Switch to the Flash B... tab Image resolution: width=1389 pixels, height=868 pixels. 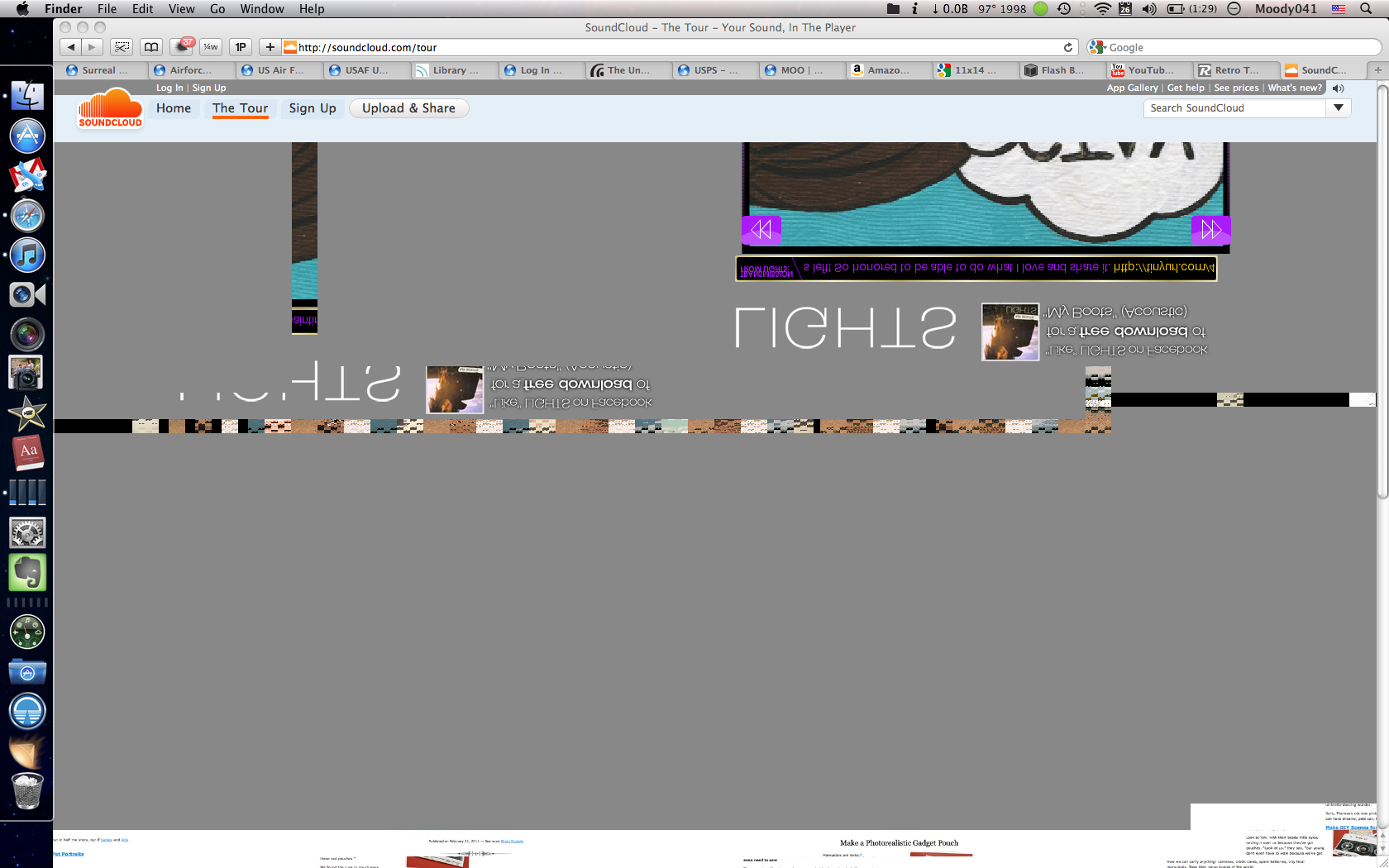pos(1062,70)
